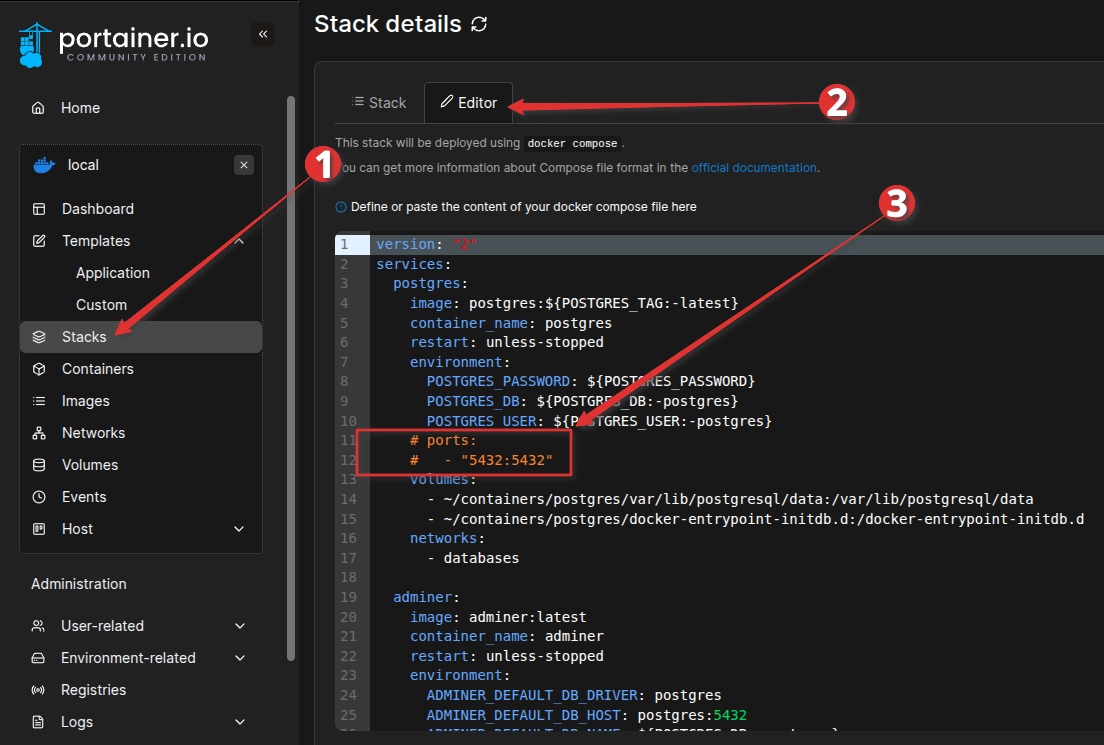Image resolution: width=1104 pixels, height=745 pixels.
Task: Expand the Host menu chevron
Action: click(239, 529)
